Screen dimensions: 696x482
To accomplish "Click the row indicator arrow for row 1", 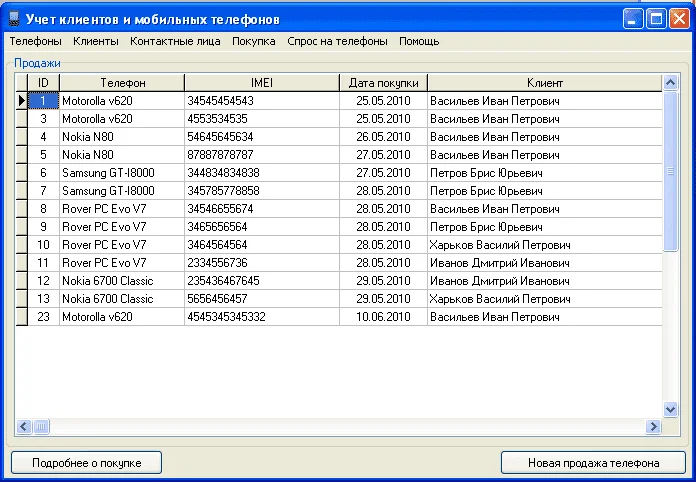I will 21,101.
